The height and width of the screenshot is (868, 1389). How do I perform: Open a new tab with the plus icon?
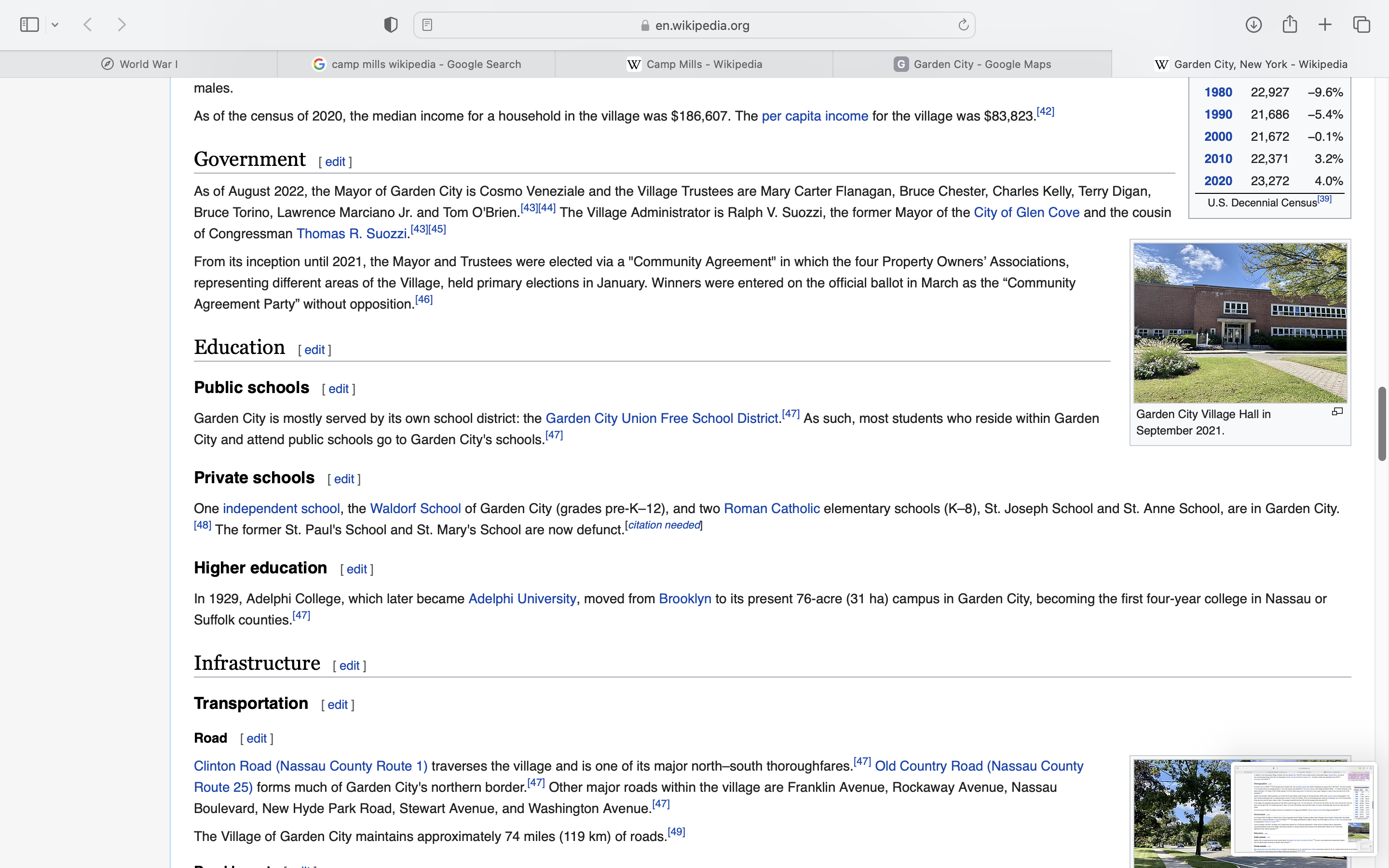(x=1325, y=25)
